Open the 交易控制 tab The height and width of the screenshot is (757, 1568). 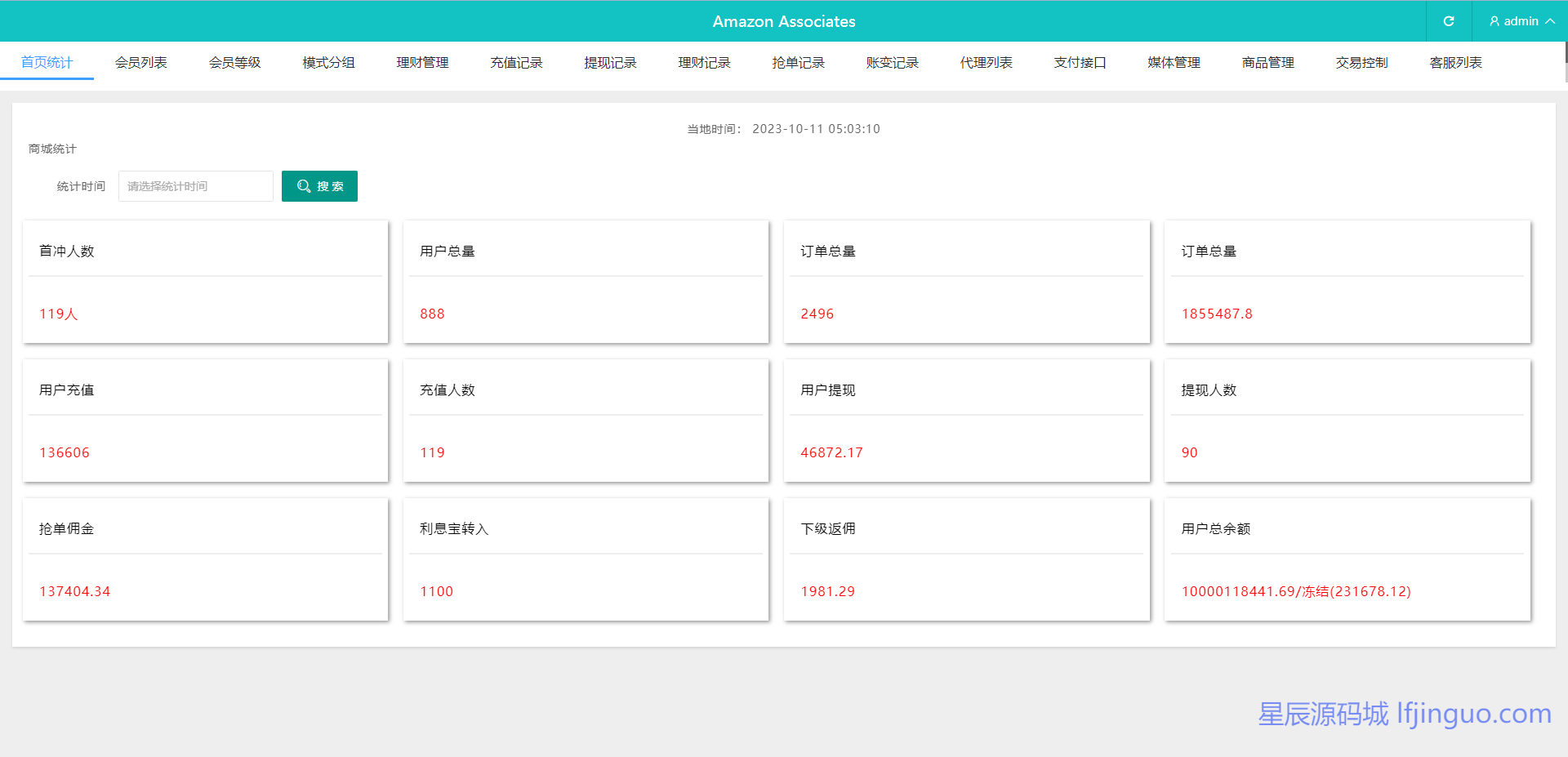1361,63
